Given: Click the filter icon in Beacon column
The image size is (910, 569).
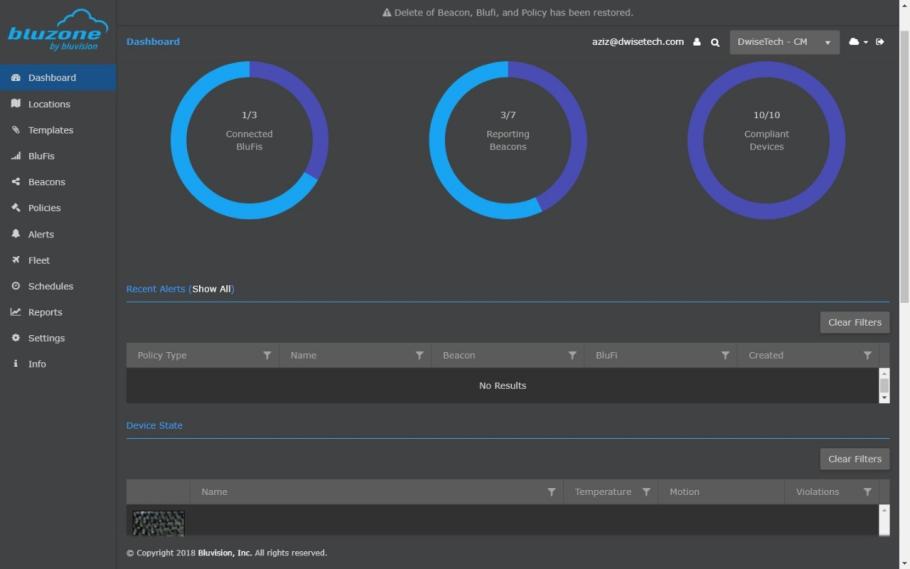Looking at the screenshot, I should (x=572, y=355).
